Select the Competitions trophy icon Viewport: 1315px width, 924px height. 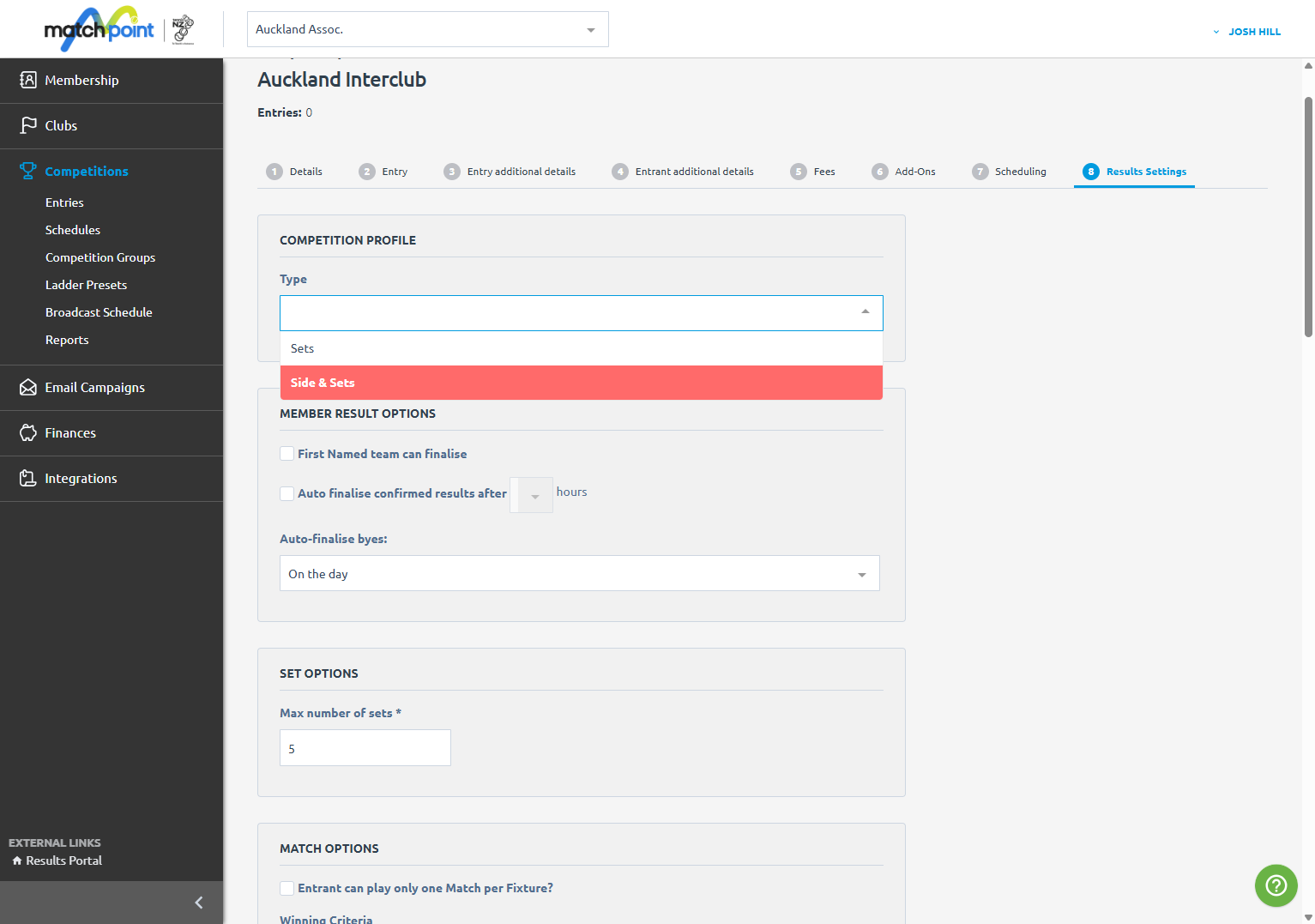click(x=28, y=171)
